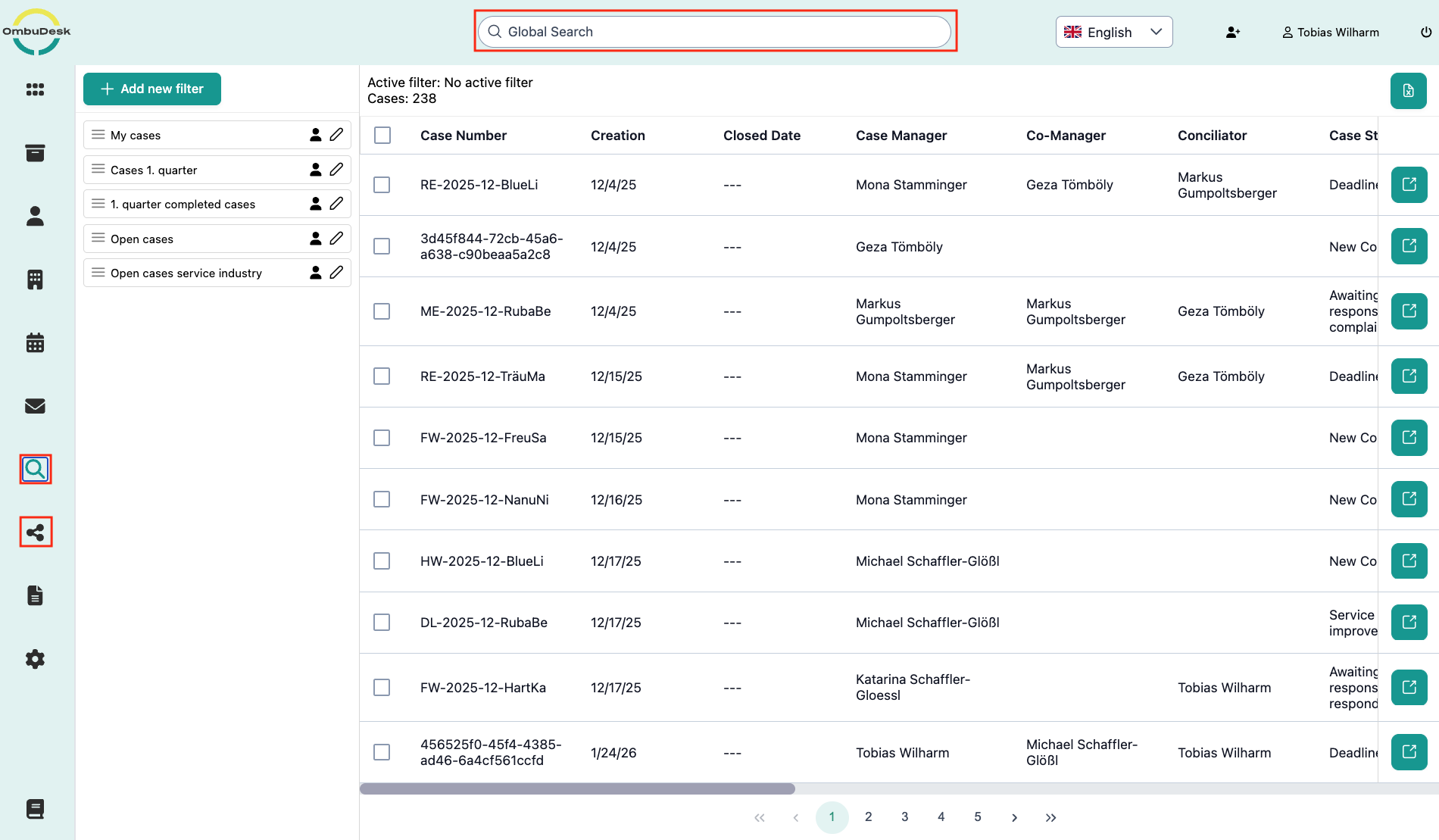Open the document icon in sidebar

tap(35, 595)
